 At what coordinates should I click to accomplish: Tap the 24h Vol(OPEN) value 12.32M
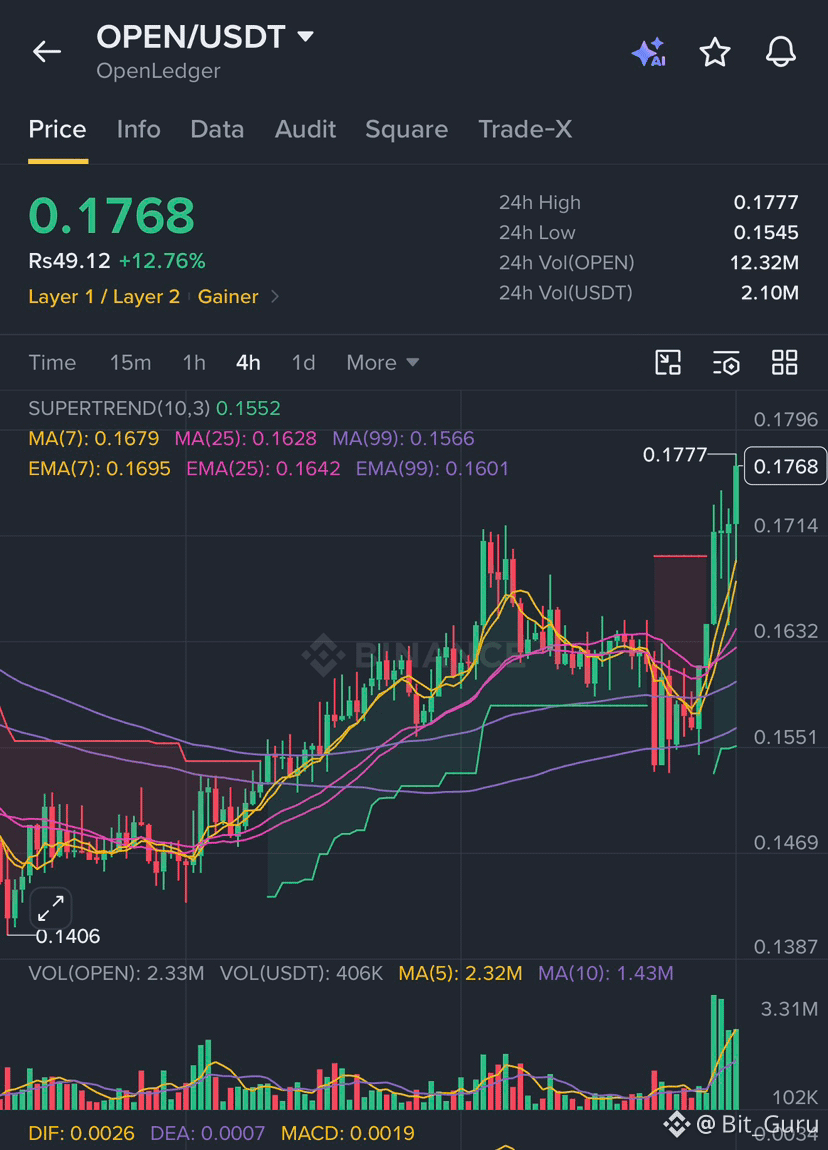(x=764, y=263)
